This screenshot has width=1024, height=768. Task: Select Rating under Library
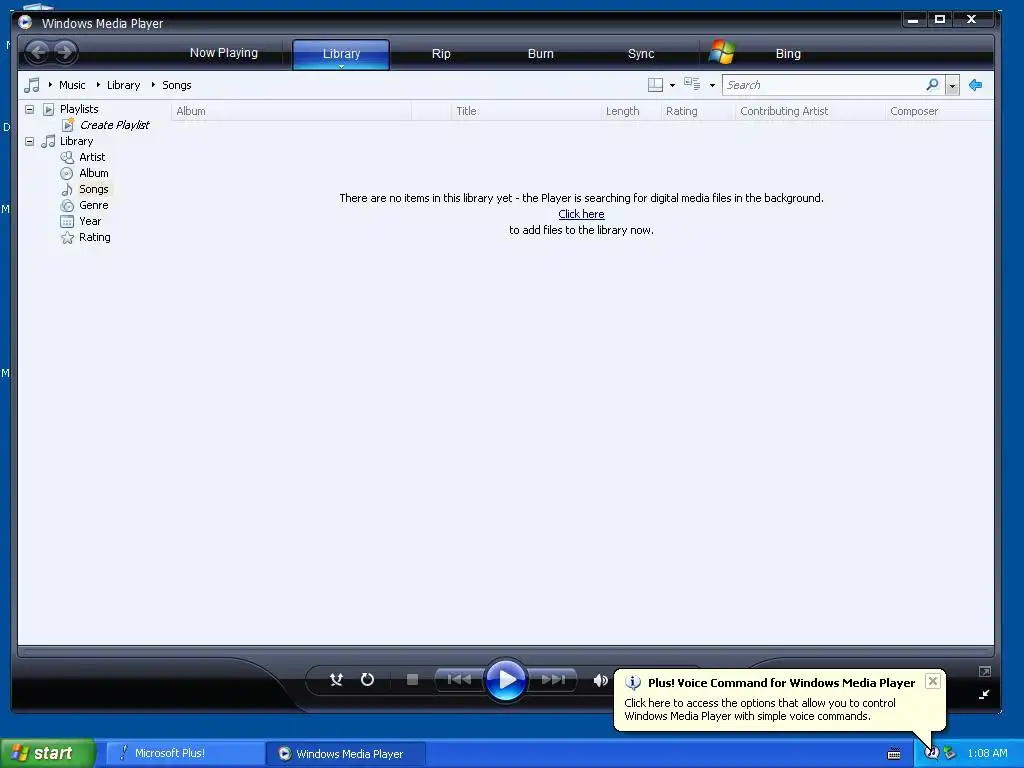click(x=95, y=237)
